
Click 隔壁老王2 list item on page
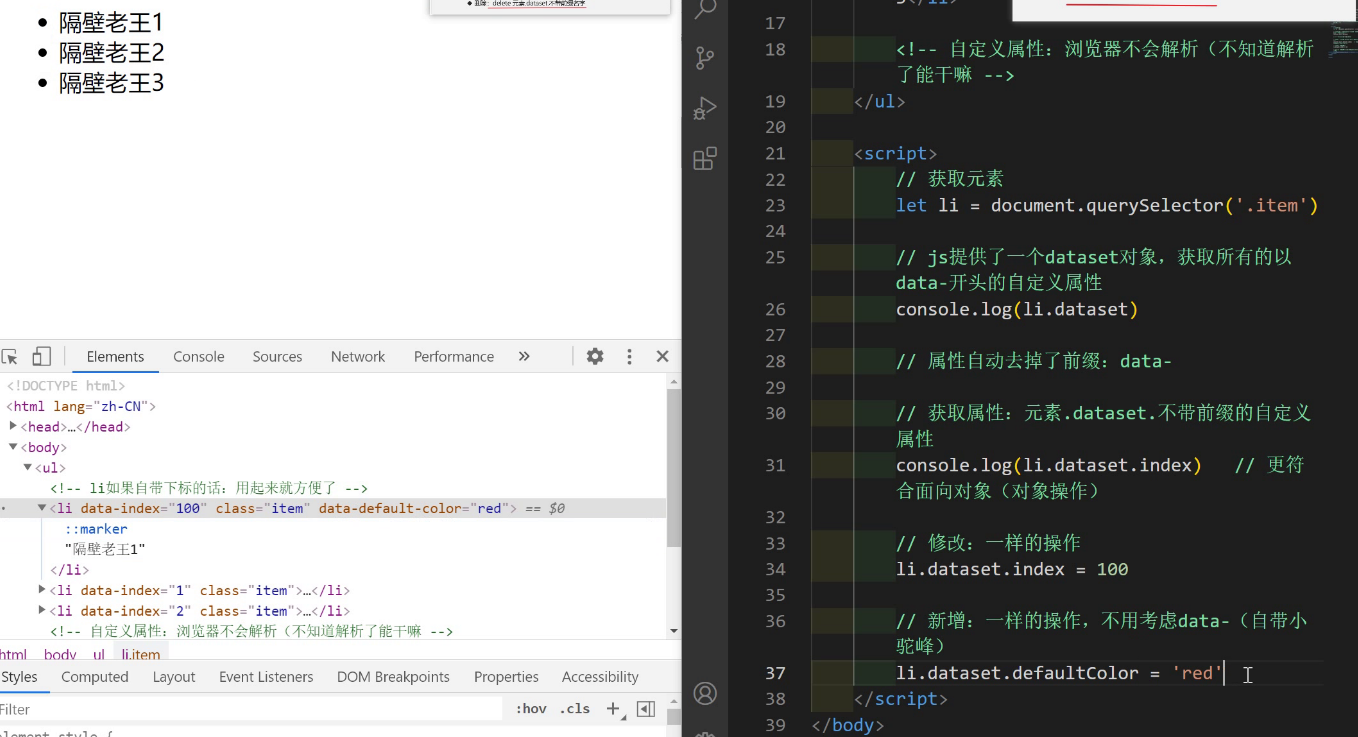(111, 52)
